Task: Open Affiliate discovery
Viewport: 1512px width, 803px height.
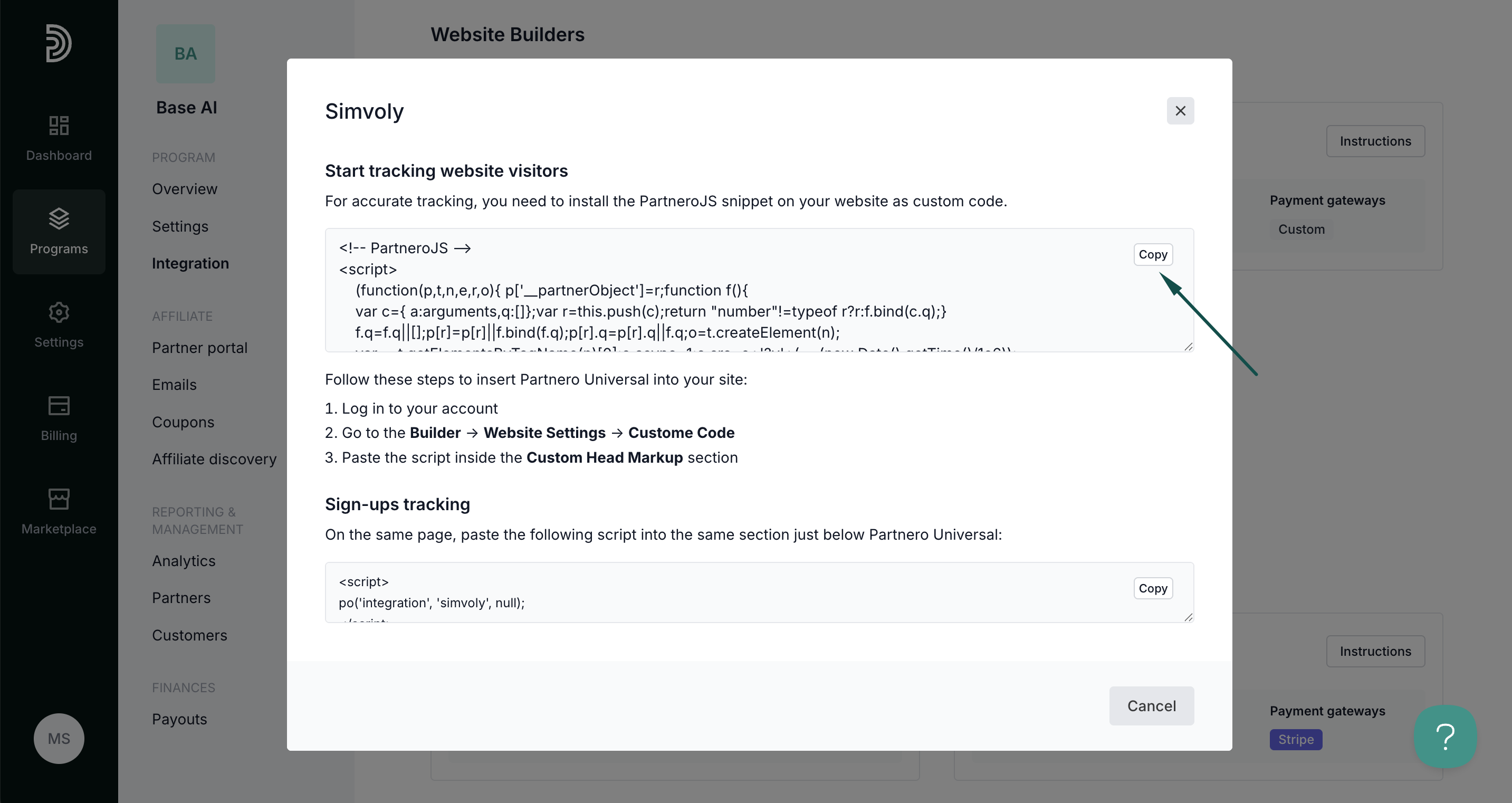Action: click(214, 459)
